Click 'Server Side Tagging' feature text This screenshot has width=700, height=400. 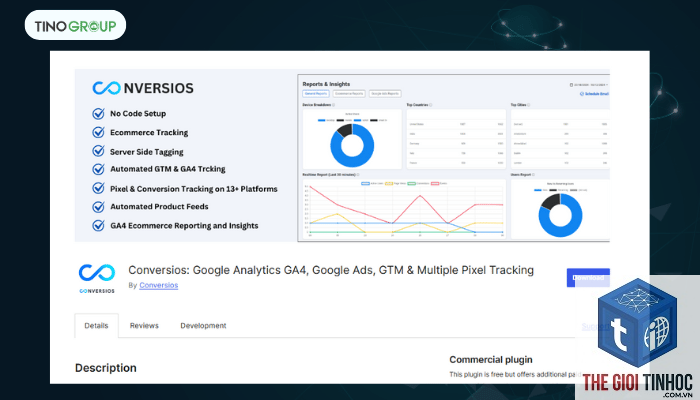[146, 152]
